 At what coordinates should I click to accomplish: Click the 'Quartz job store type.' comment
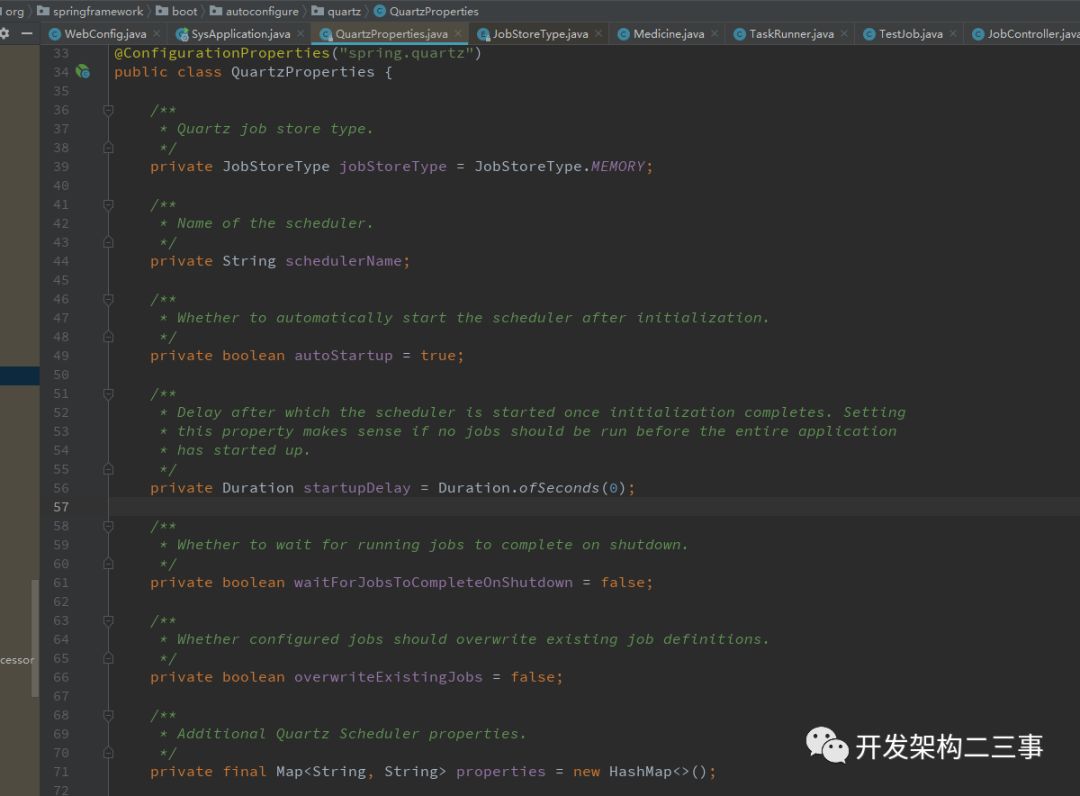(x=275, y=129)
